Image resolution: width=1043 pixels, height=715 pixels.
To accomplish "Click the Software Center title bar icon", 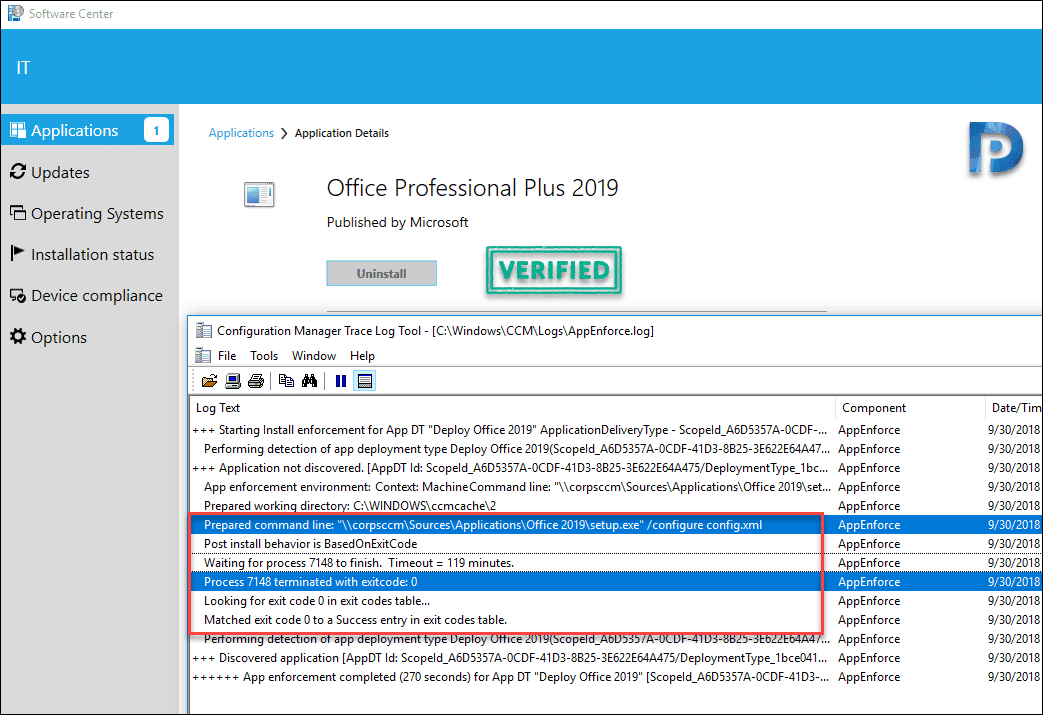I will tap(15, 13).
